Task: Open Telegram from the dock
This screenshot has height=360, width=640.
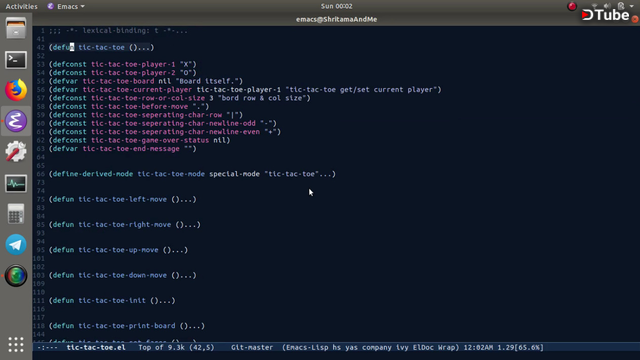Action: pos(16,244)
